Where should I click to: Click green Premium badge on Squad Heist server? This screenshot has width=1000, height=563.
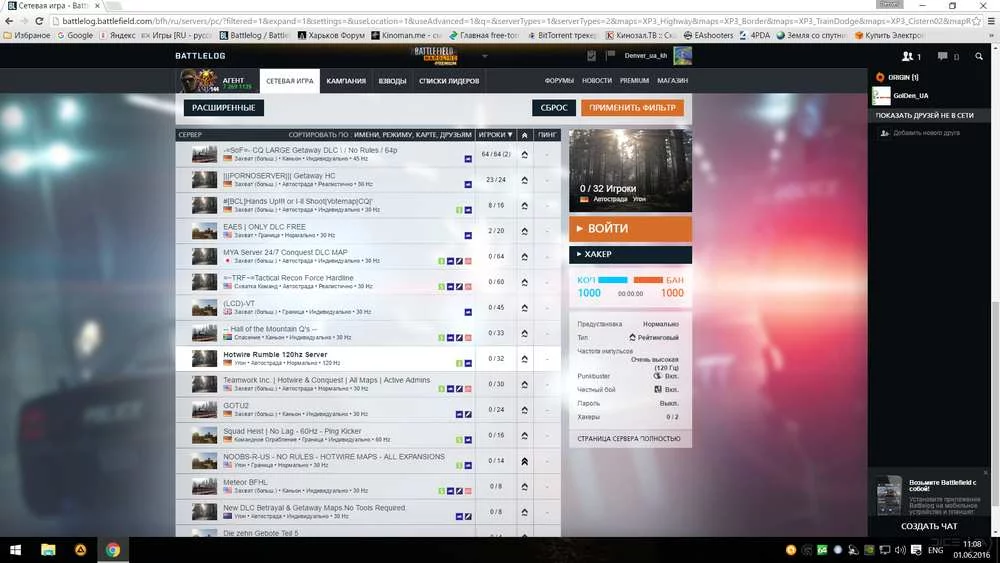(459, 440)
